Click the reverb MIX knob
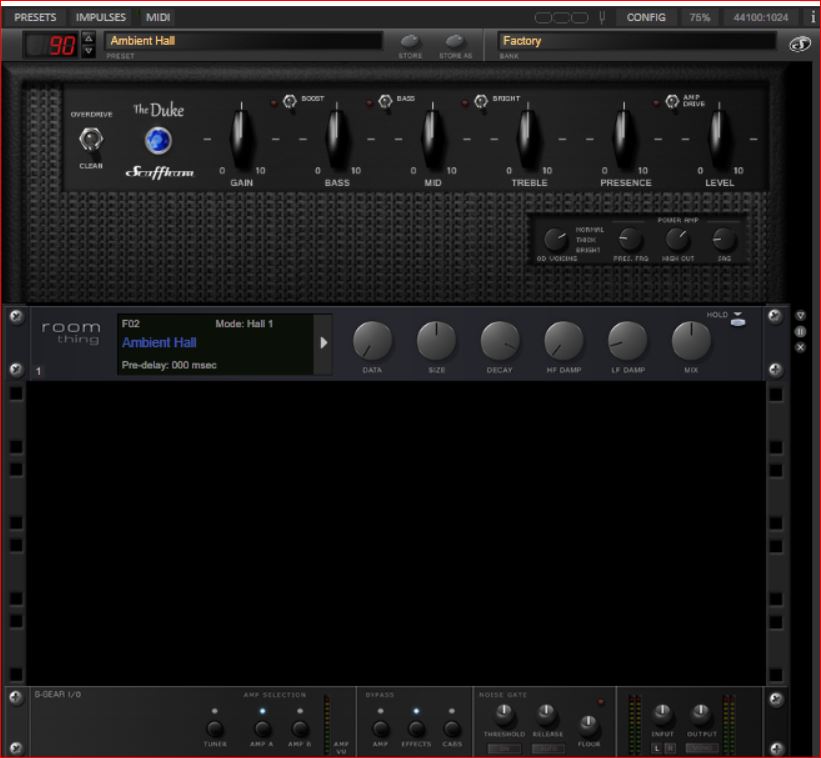This screenshot has height=758, width=821. tap(691, 341)
